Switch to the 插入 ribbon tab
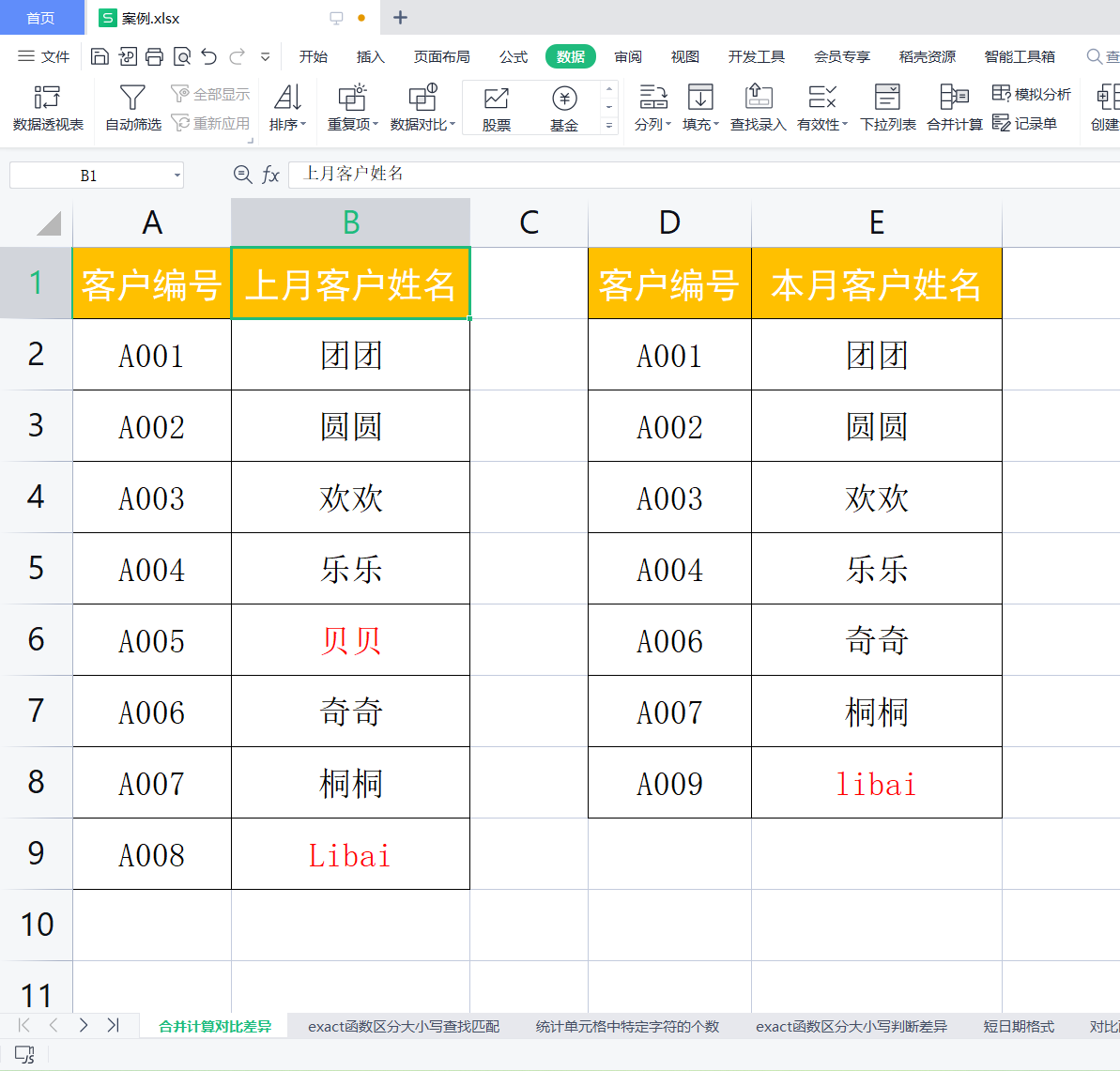Viewport: 1120px width, 1071px height. (370, 56)
